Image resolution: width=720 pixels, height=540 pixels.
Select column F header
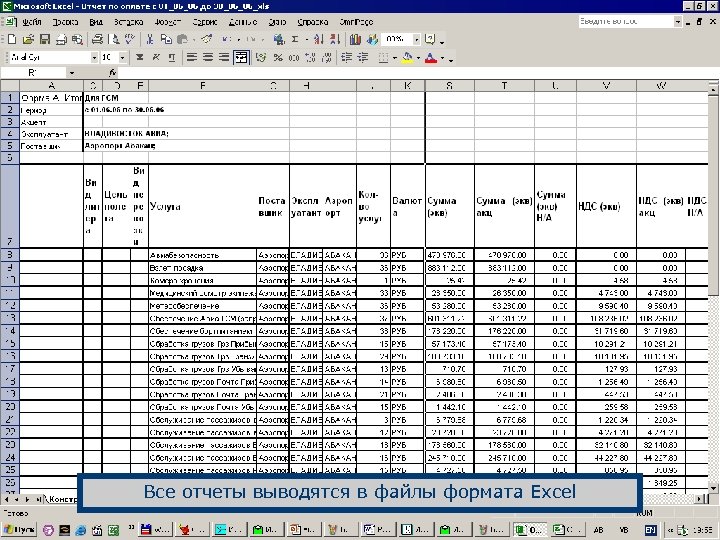(x=202, y=85)
